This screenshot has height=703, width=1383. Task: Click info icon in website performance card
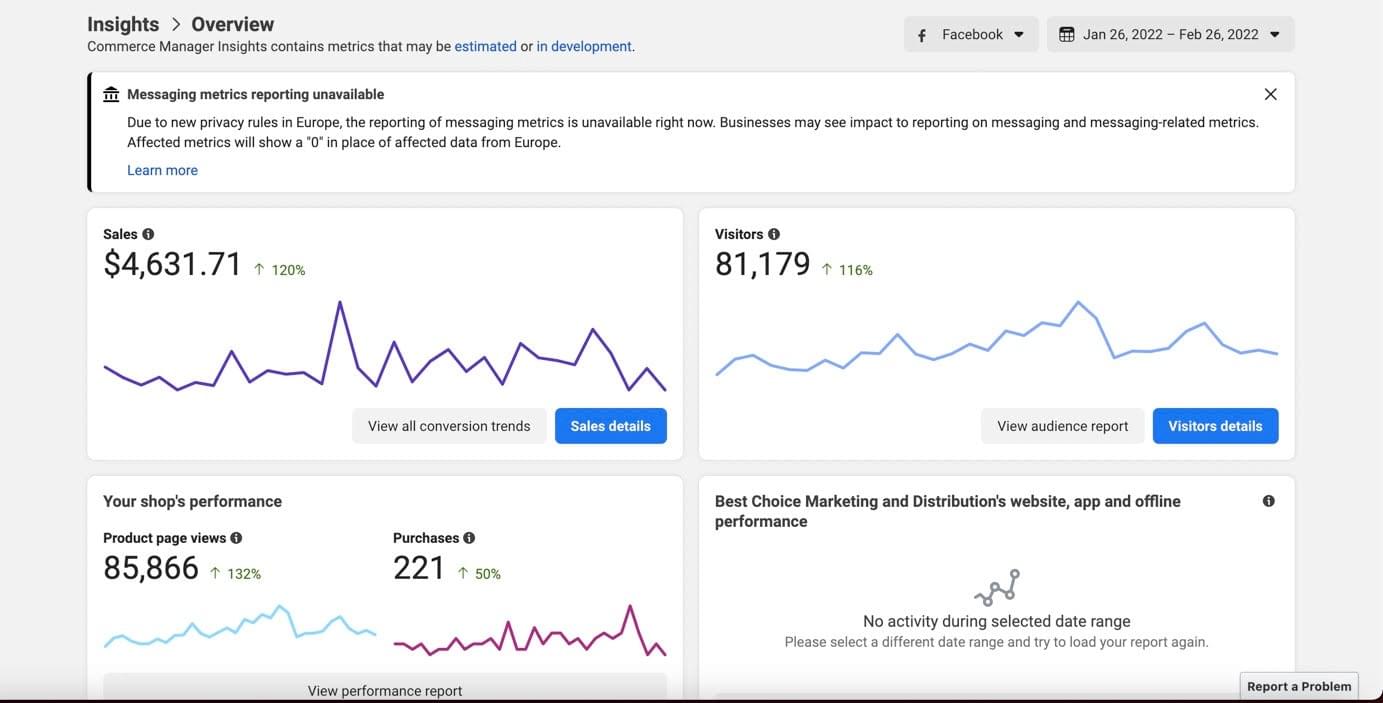(1268, 501)
